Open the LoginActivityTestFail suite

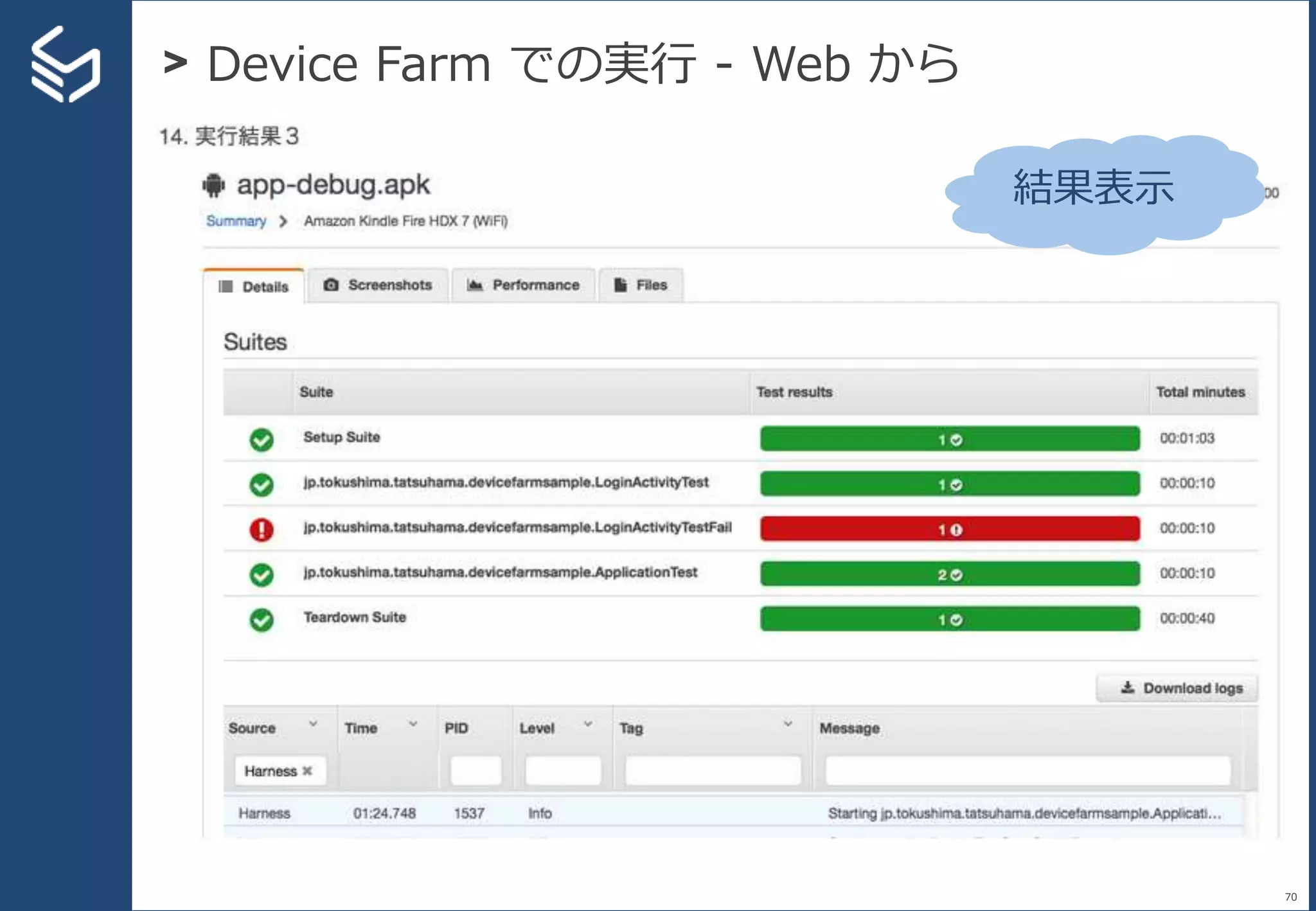pos(740,528)
